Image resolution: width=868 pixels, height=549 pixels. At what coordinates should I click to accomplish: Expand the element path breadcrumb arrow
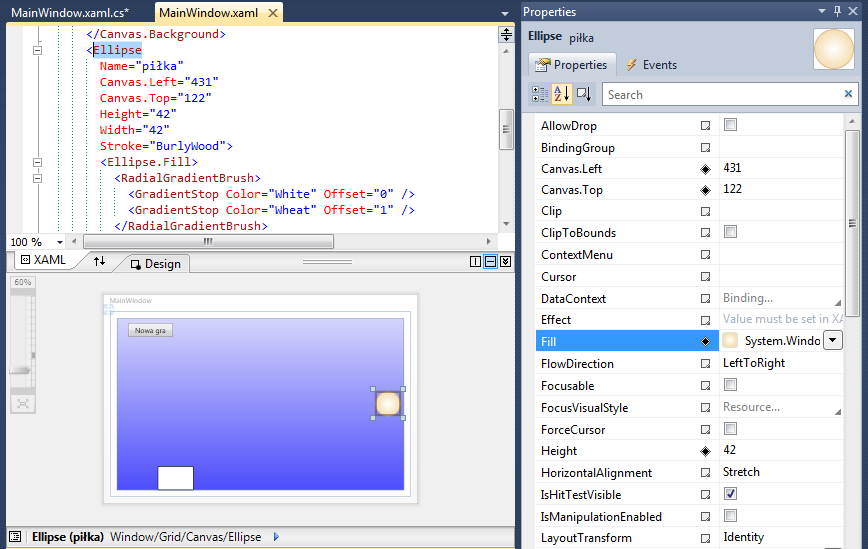(276, 536)
